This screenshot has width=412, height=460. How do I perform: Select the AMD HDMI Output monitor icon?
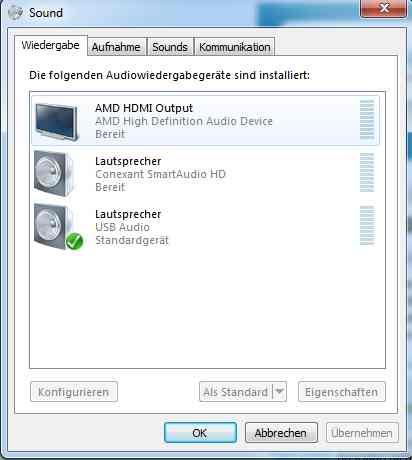tap(57, 121)
